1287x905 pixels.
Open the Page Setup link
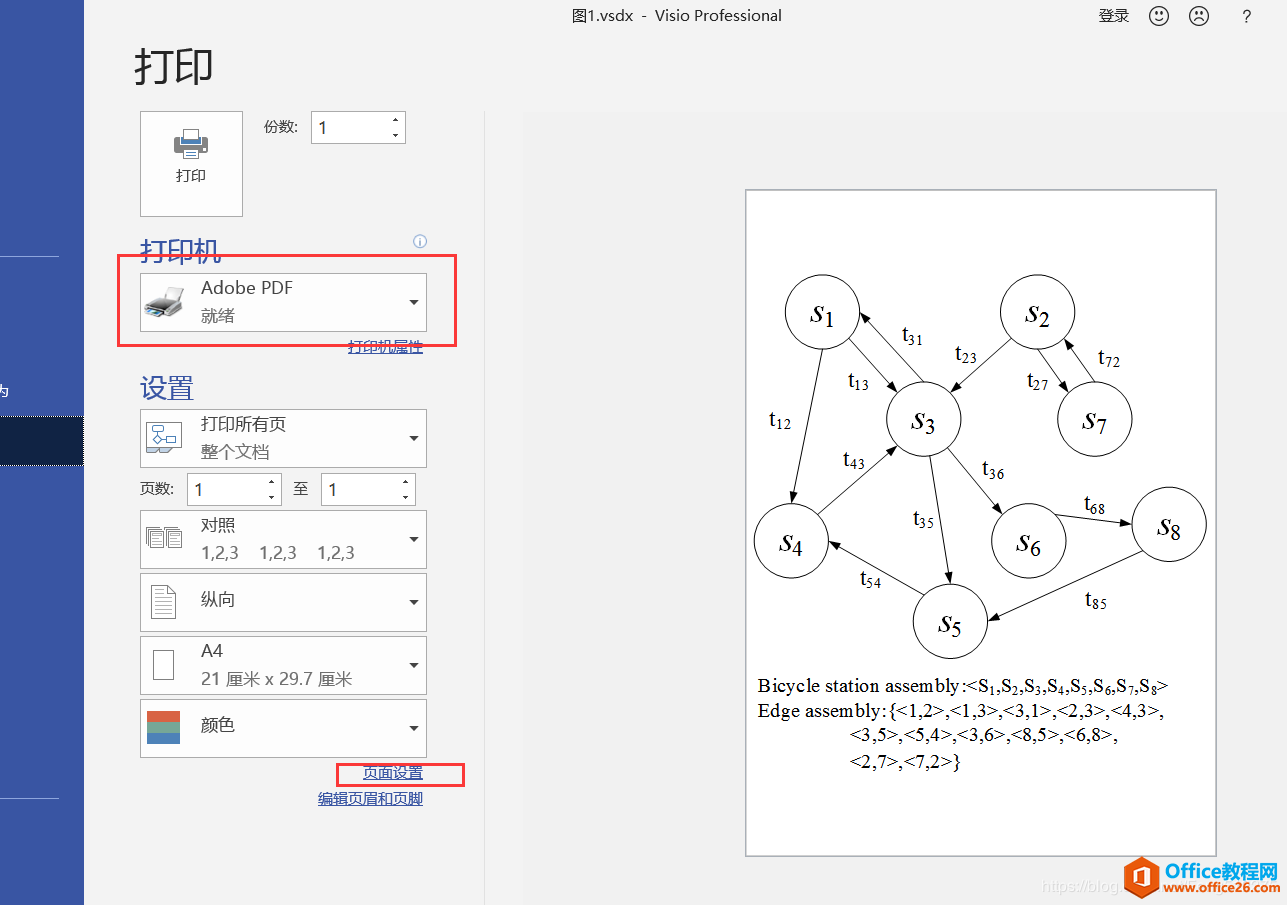tap(392, 773)
